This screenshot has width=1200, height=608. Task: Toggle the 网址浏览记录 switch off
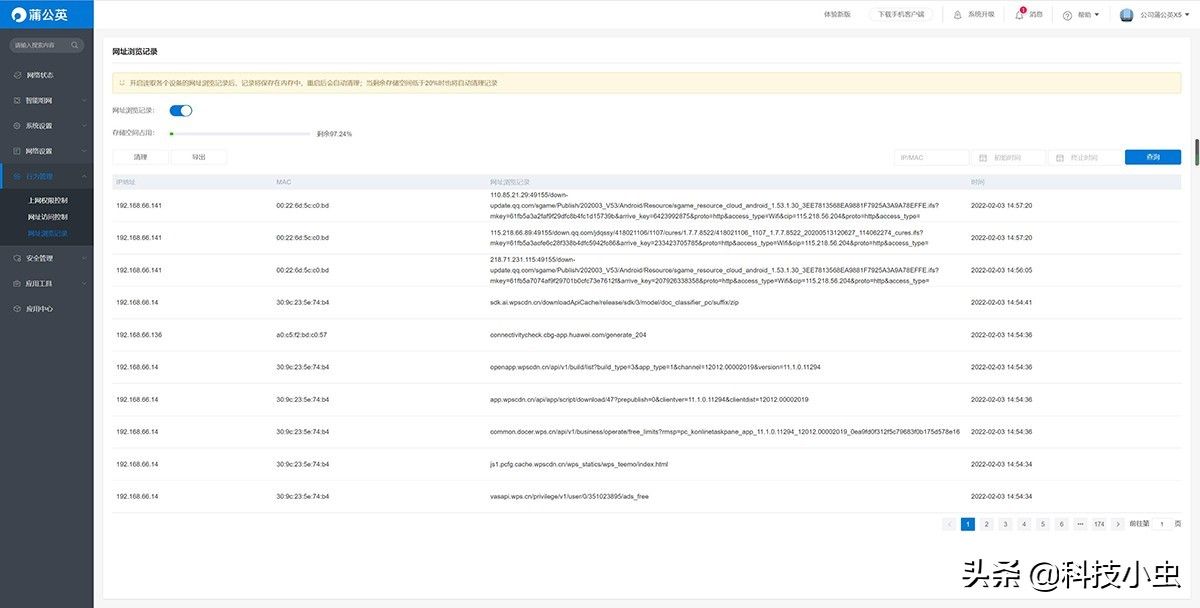[x=181, y=111]
